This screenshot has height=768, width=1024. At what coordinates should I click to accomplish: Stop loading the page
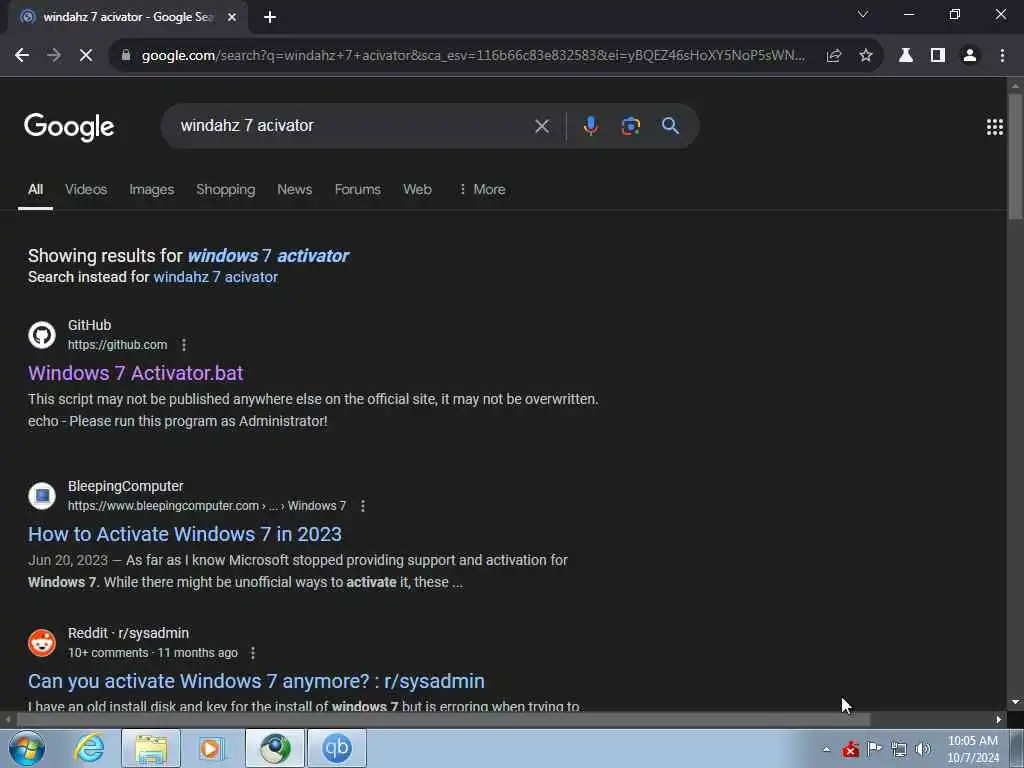pos(86,56)
